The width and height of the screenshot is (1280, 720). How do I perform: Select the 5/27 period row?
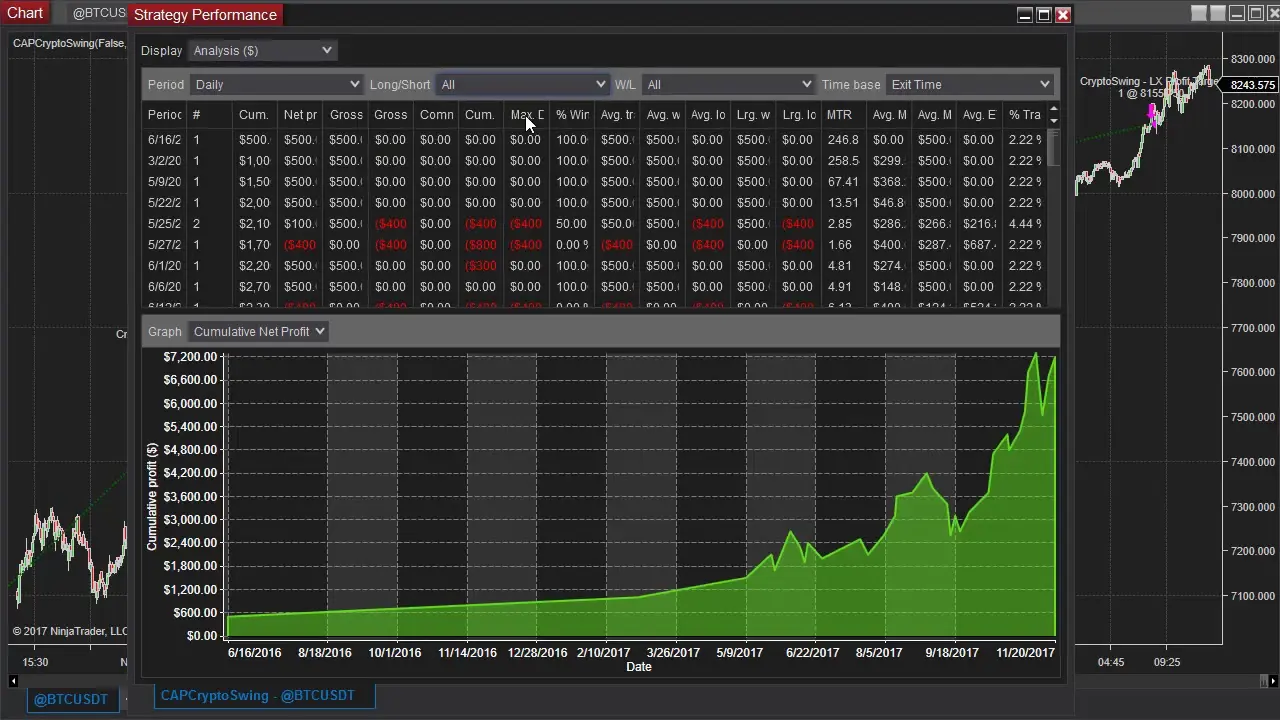tap(594, 245)
